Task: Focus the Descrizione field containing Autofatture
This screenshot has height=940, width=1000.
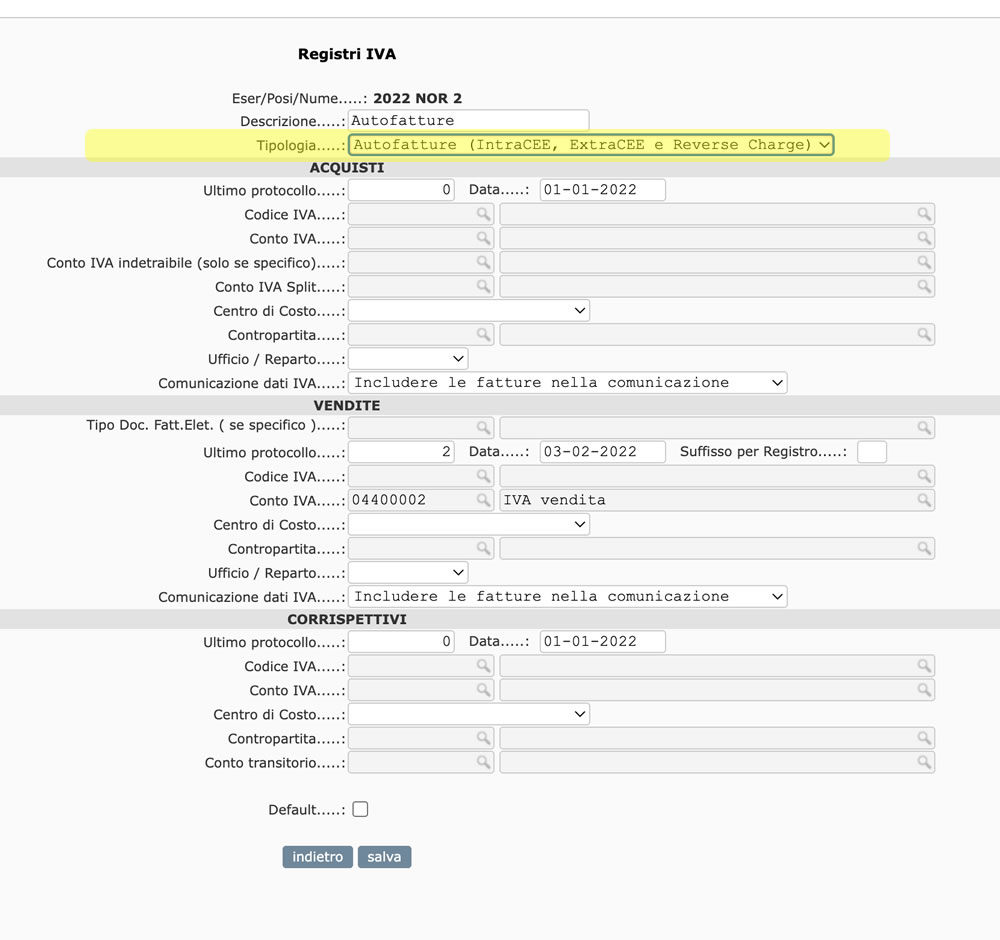Action: (469, 121)
